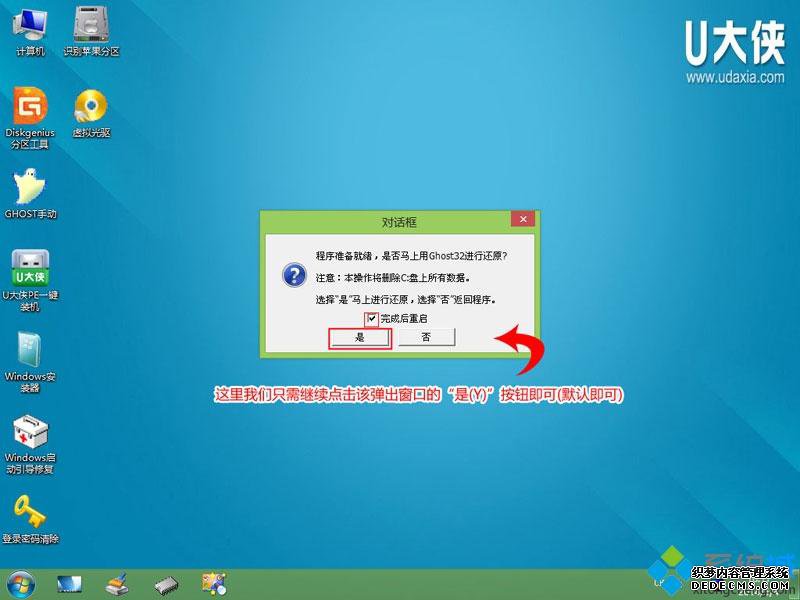Open the 计算机 desktop icon
This screenshot has height=600, width=800.
coord(30,31)
